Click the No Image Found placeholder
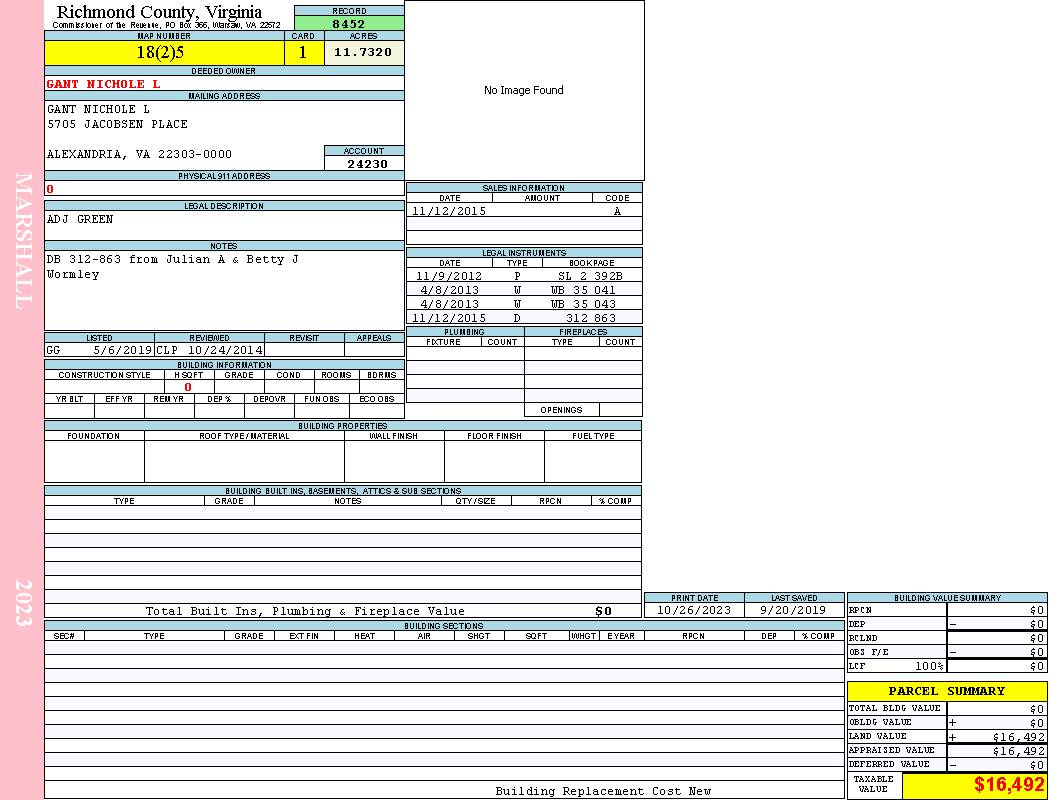Viewport: 1050px width, 800px height. pyautogui.click(x=524, y=90)
